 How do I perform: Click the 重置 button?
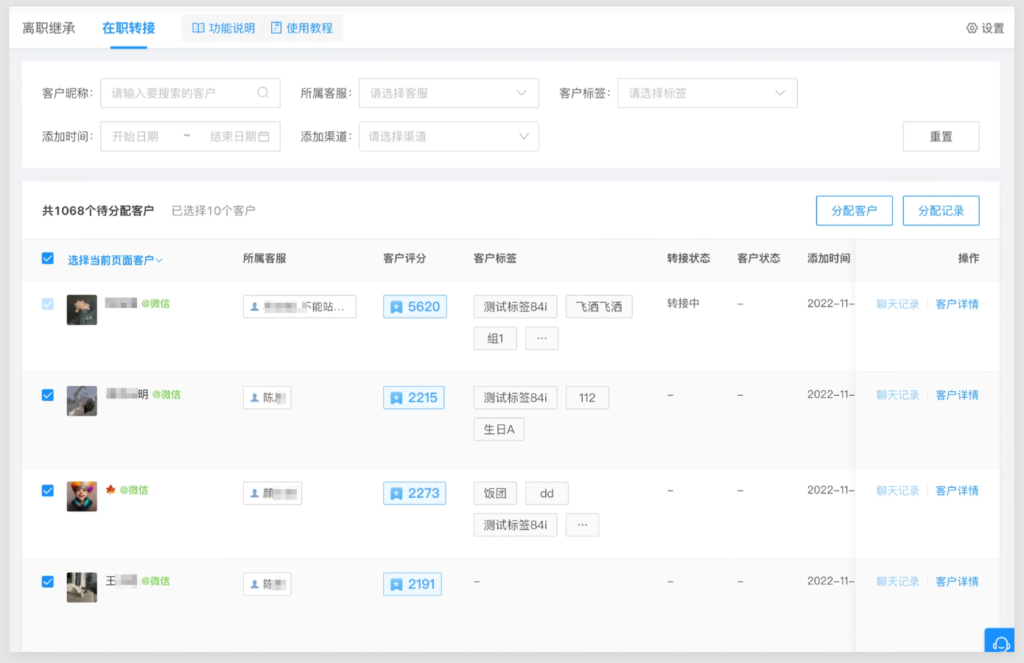pyautogui.click(x=941, y=137)
